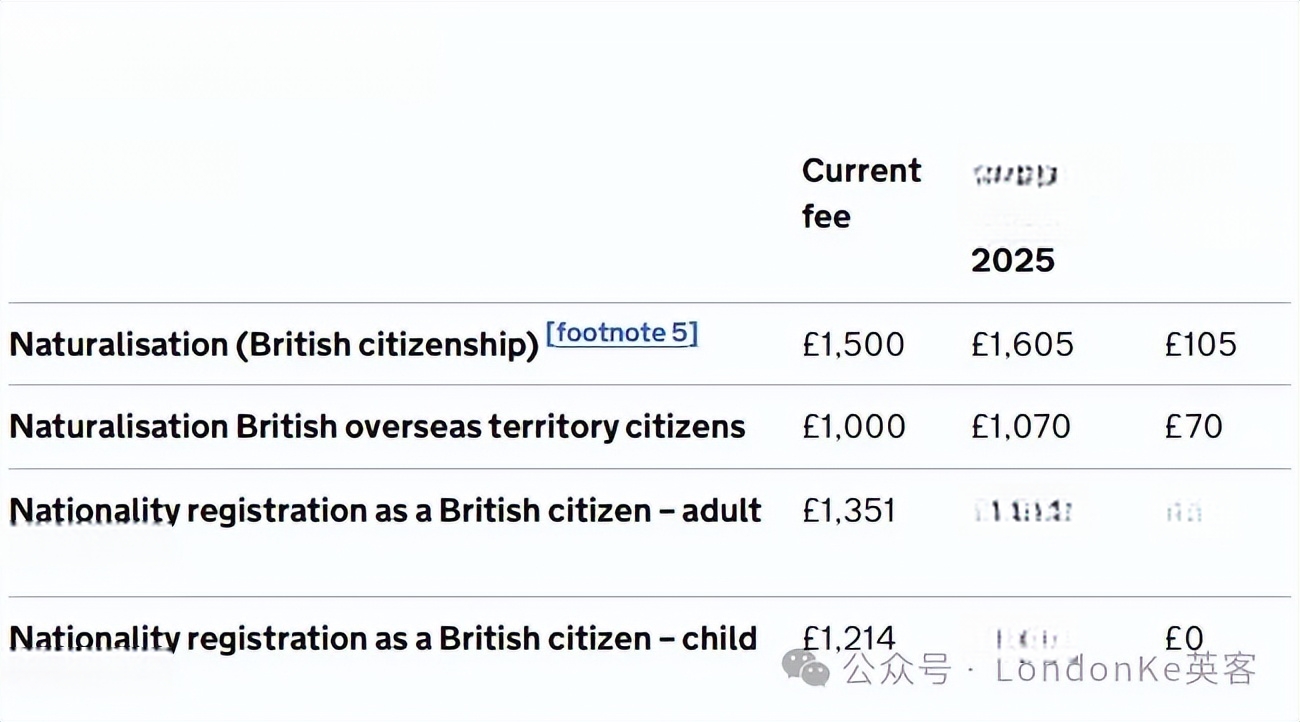Select the £70 increase value
1300x722 pixels.
coord(1193,427)
